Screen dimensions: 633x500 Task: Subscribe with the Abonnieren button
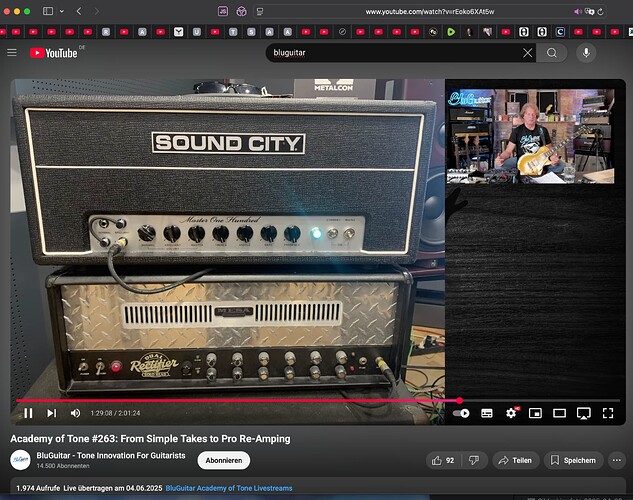(224, 460)
